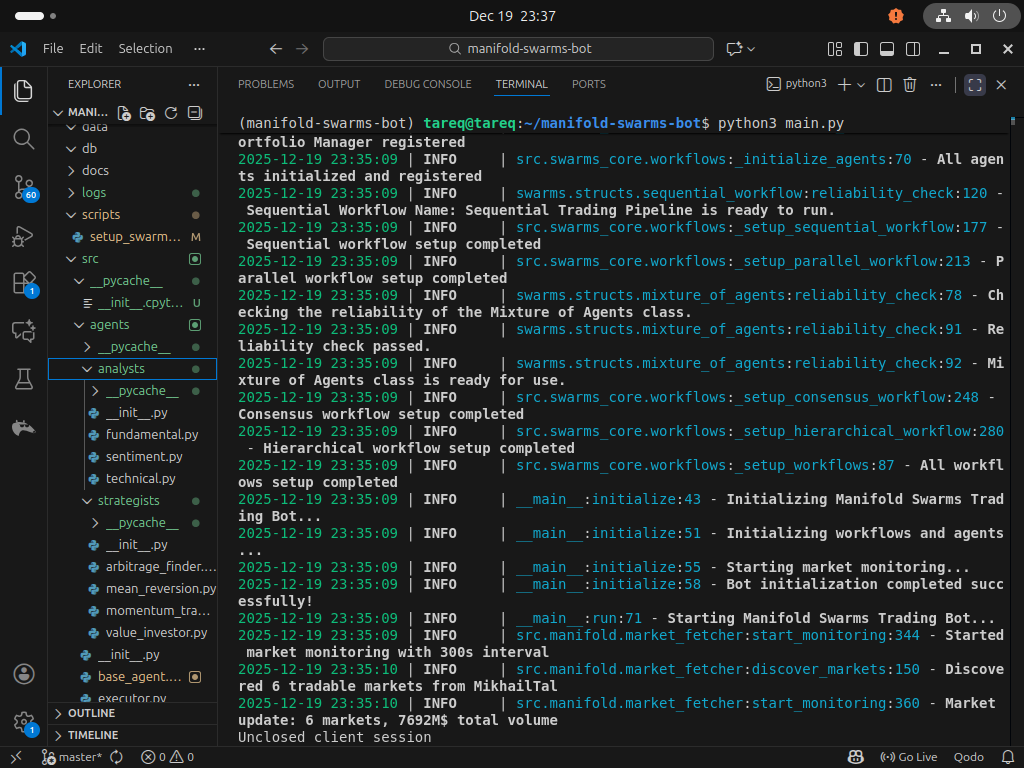Screen dimensions: 1024x768
Task: Open the Explorer view in activity bar
Action: click(24, 91)
